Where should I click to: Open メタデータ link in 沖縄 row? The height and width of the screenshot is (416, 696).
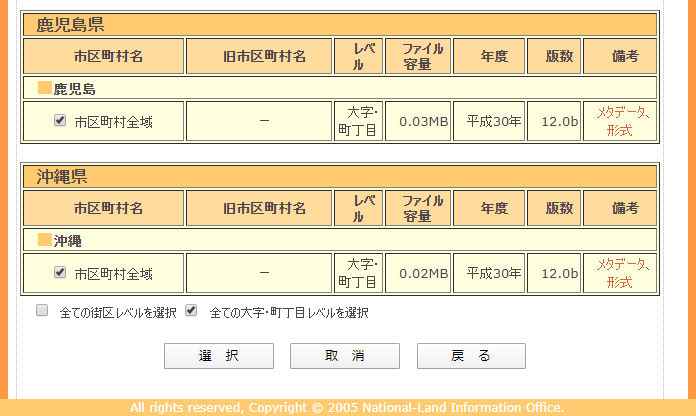point(623,265)
